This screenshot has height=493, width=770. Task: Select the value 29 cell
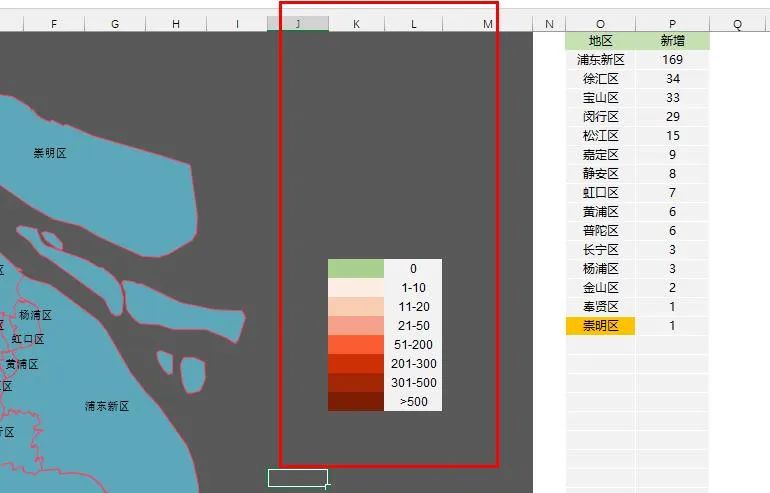pyautogui.click(x=672, y=116)
